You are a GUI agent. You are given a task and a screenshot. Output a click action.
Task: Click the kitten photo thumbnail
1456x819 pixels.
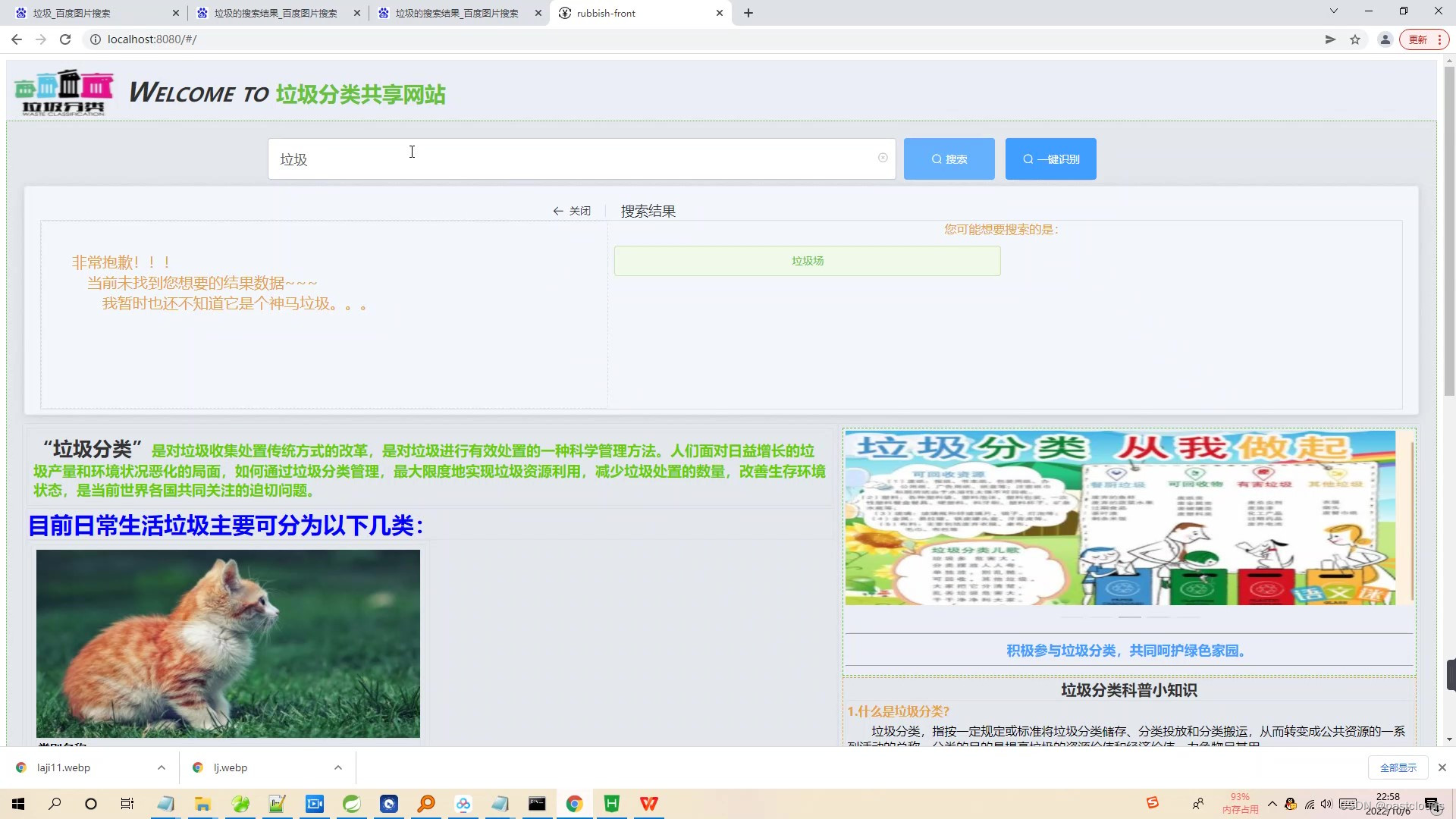pos(227,643)
